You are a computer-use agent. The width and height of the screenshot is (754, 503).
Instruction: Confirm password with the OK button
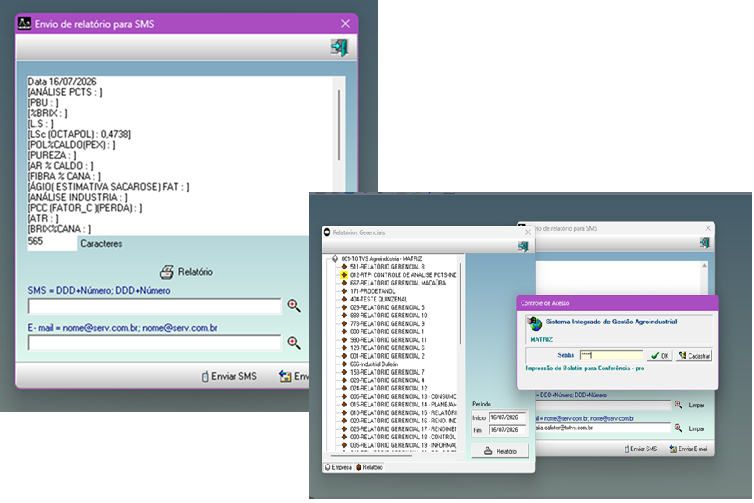coord(659,356)
